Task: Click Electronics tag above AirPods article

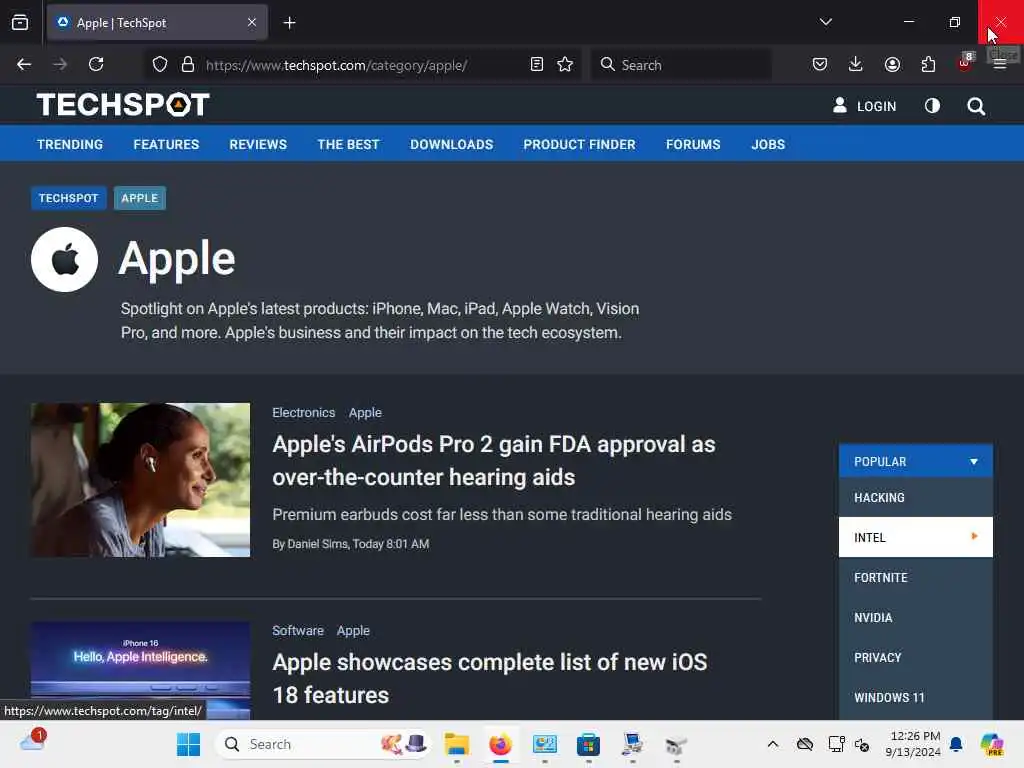Action: click(x=304, y=413)
